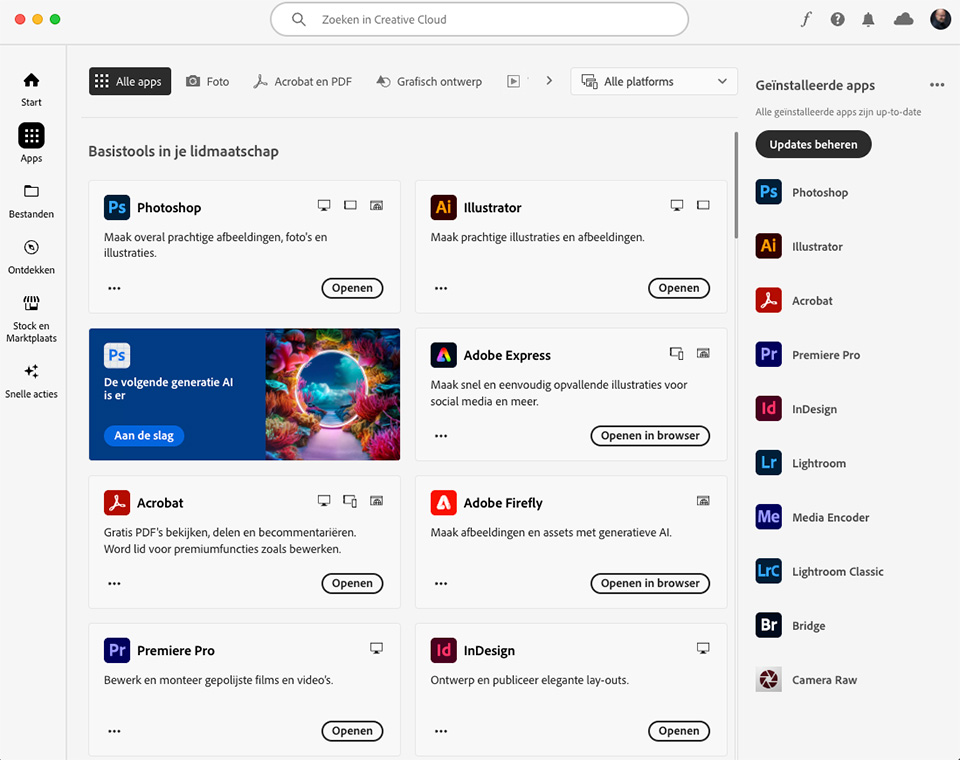The width and height of the screenshot is (960, 760).
Task: Click Camera Raw icon in installed apps
Action: tap(768, 680)
